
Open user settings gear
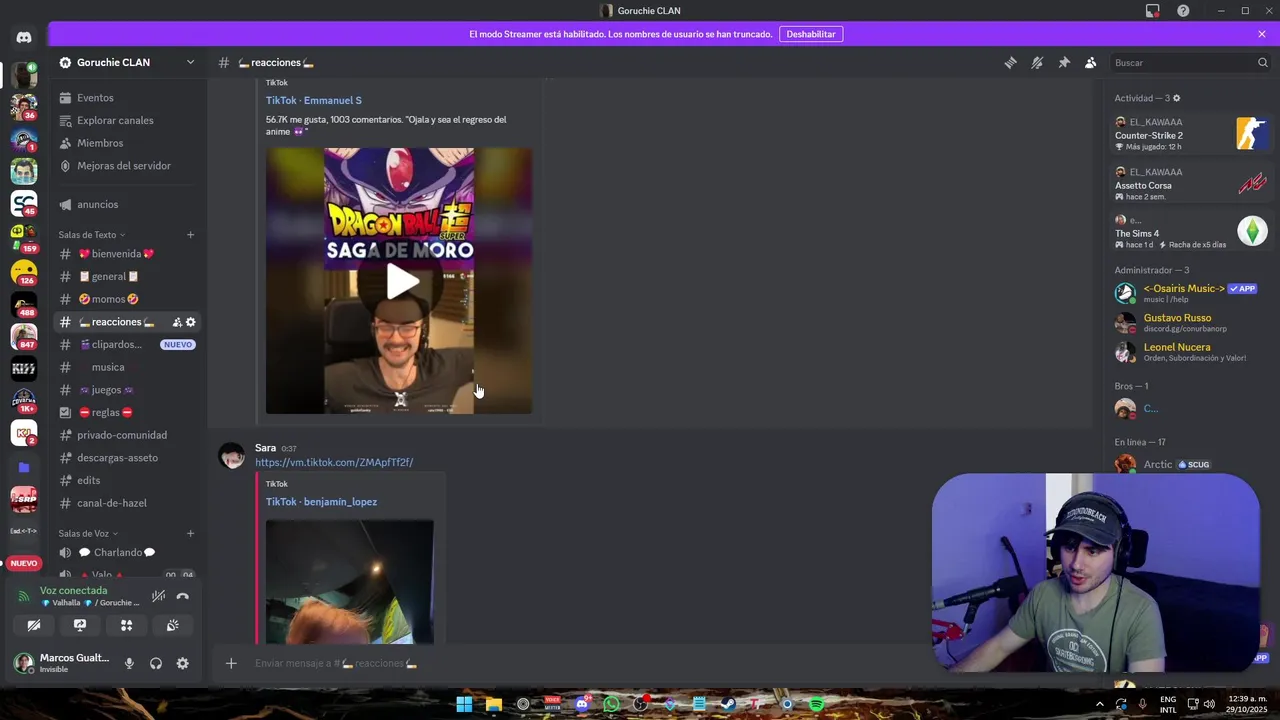[182, 663]
